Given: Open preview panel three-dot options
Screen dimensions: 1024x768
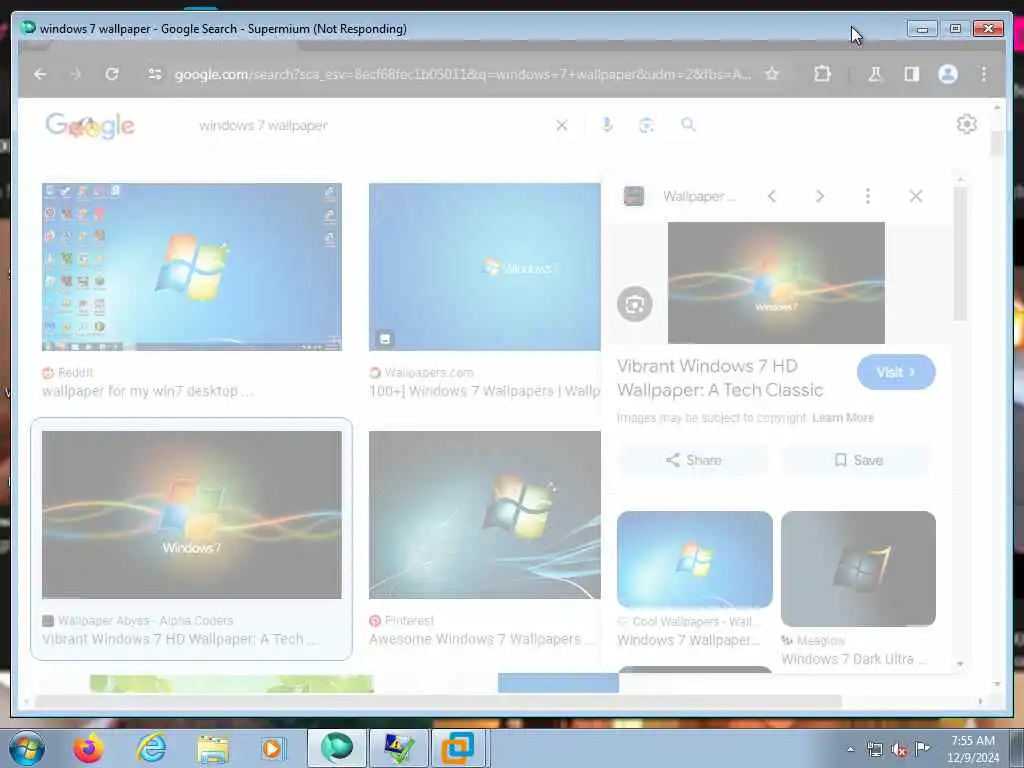Looking at the screenshot, I should [868, 196].
